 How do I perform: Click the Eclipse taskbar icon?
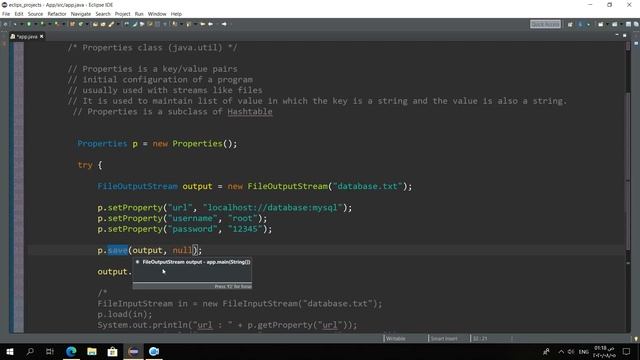(133, 351)
